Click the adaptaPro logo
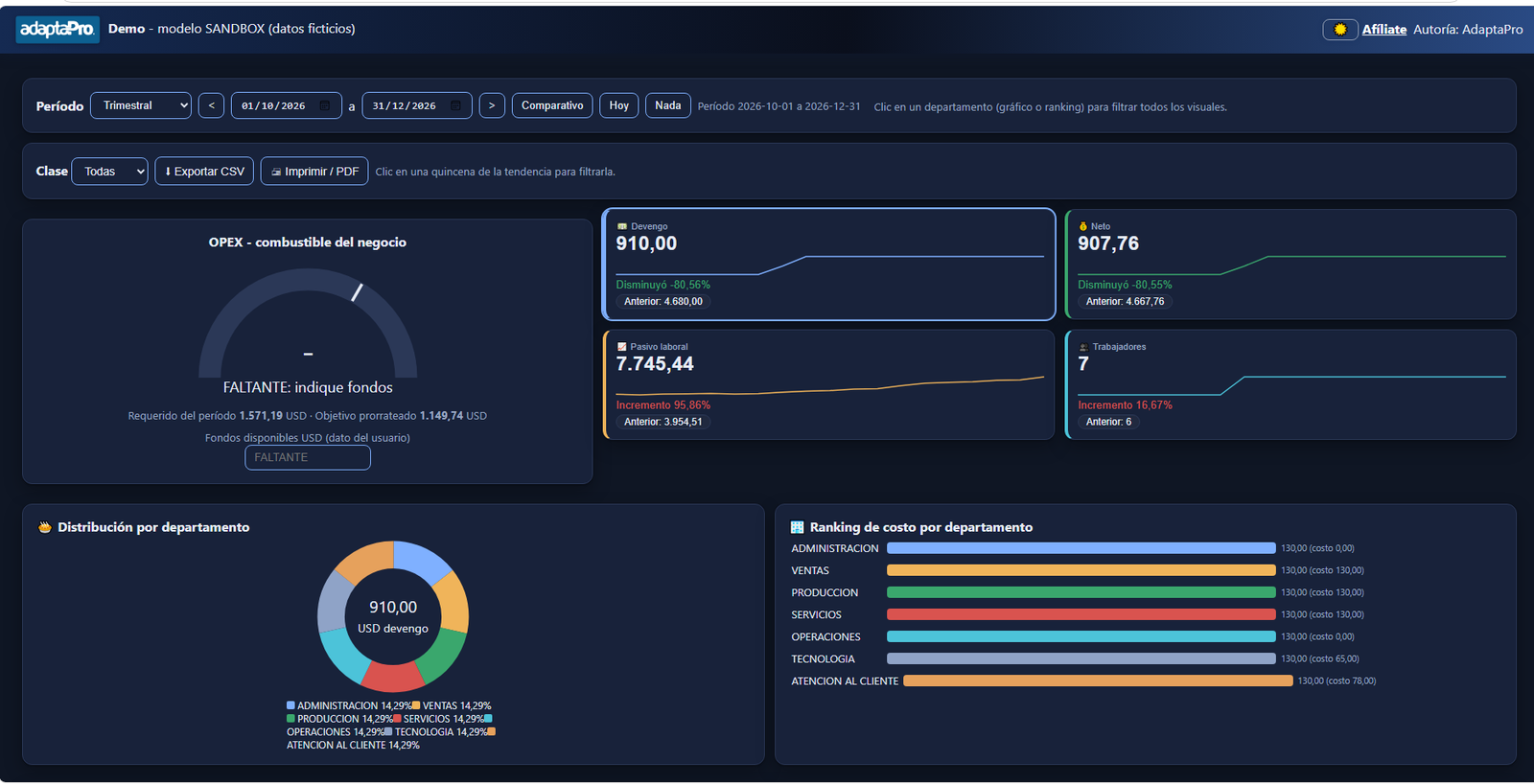This screenshot has width=1534, height=784. 58,30
